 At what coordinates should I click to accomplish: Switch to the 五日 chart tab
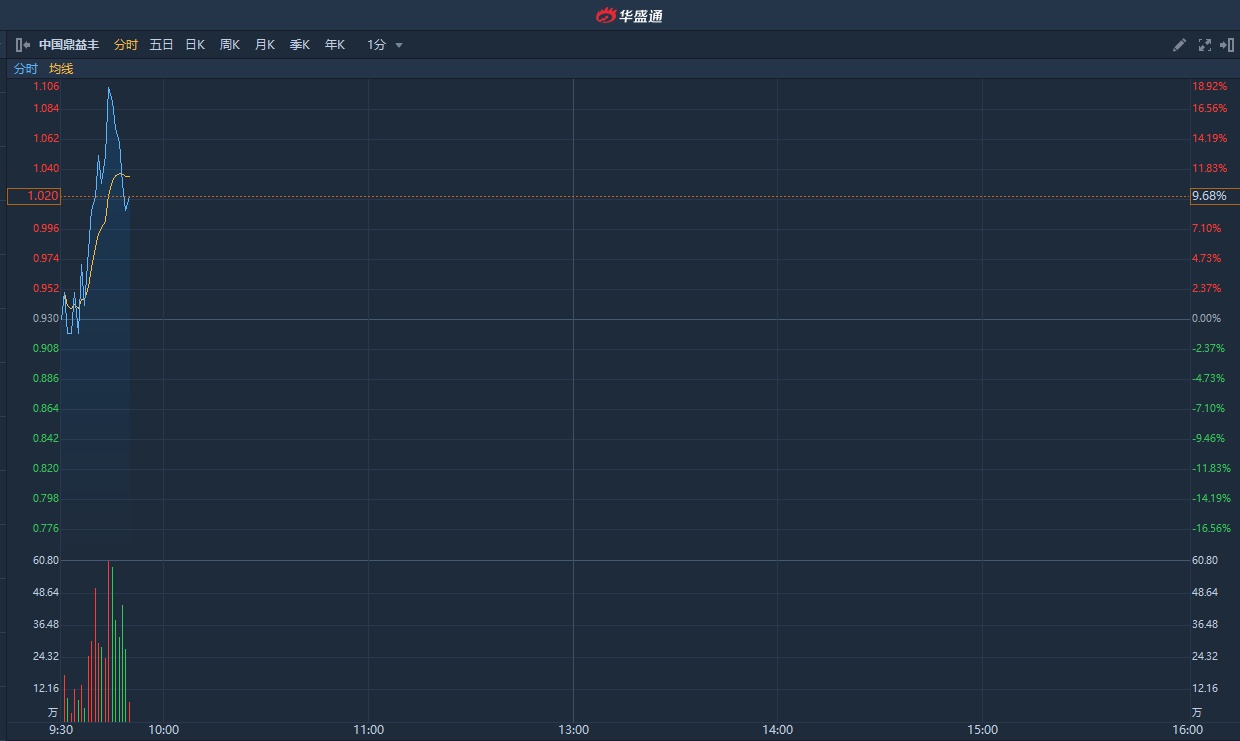tap(161, 45)
